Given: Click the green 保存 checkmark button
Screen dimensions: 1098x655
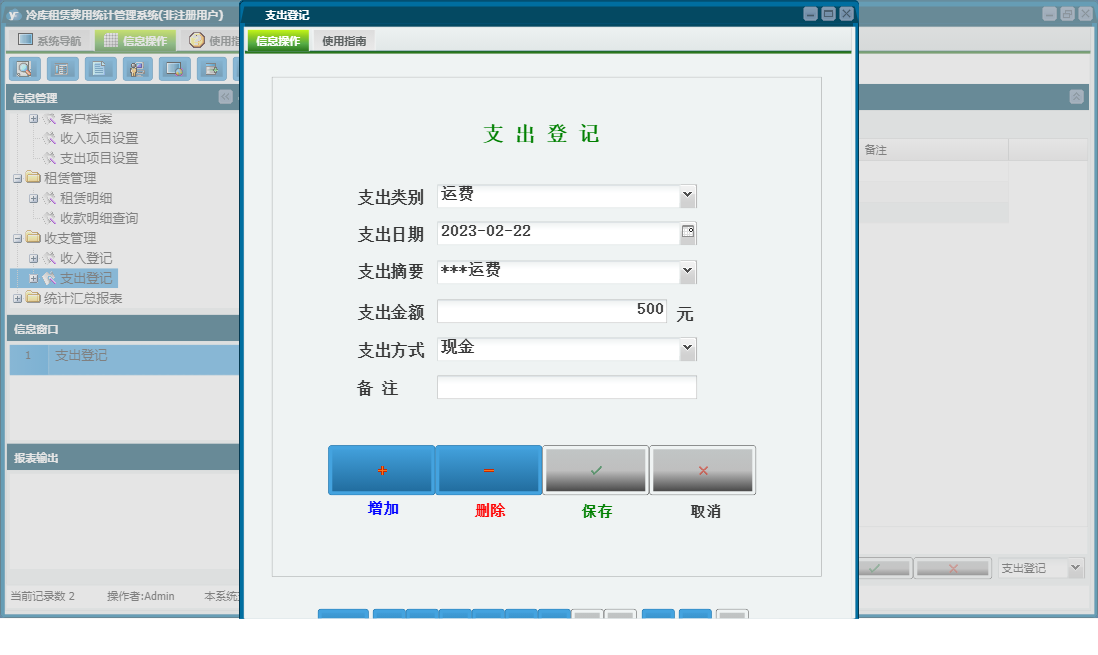Looking at the screenshot, I should click(595, 469).
